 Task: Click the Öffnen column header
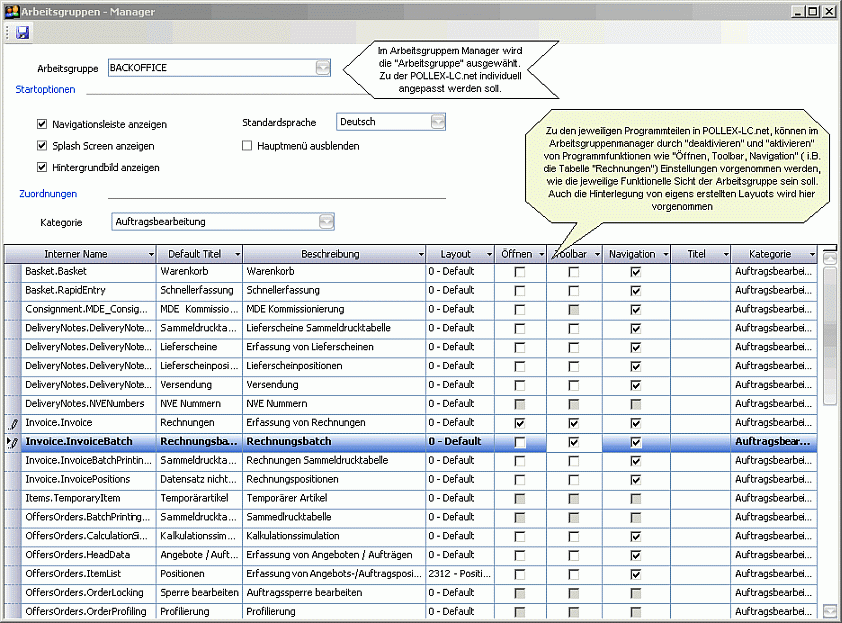(516, 255)
